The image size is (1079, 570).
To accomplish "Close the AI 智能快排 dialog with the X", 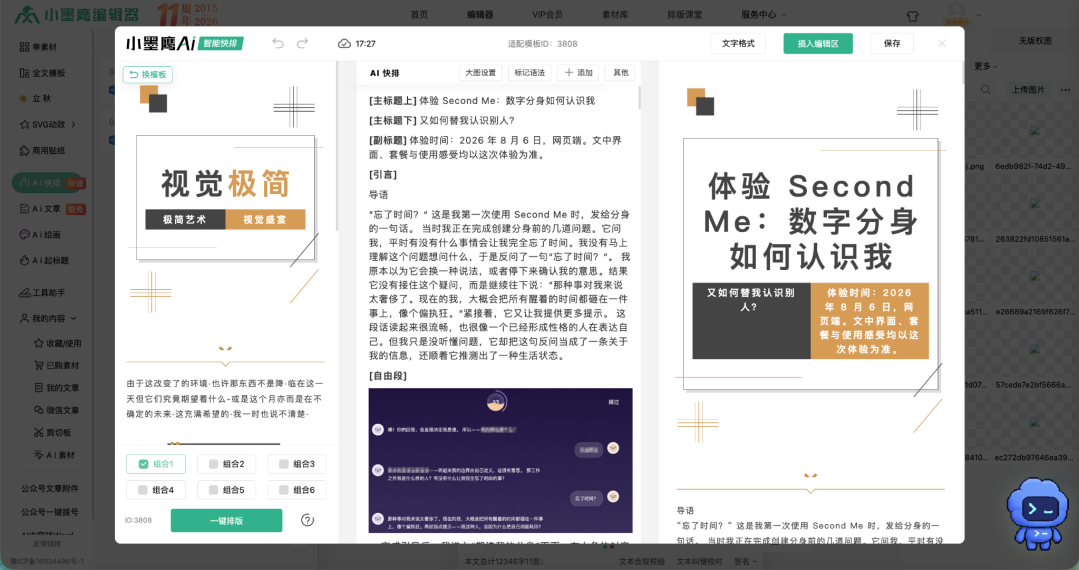I will click(x=942, y=43).
